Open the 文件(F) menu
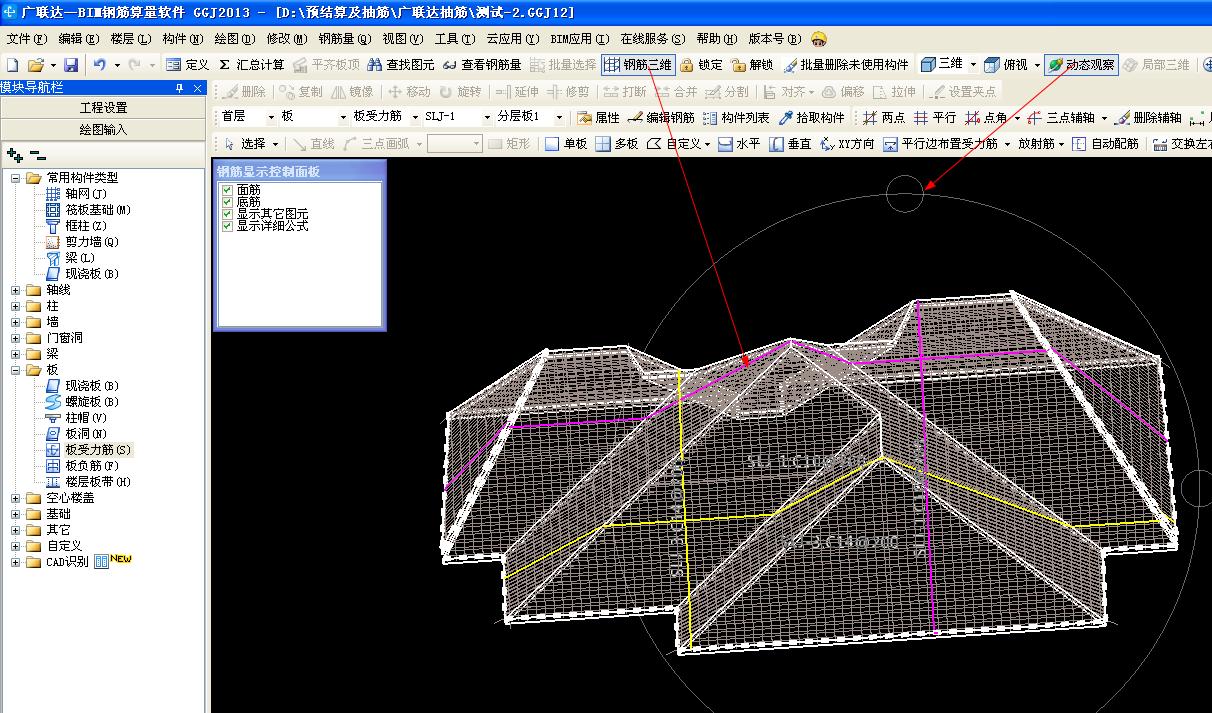This screenshot has height=713, width=1212. pos(27,39)
